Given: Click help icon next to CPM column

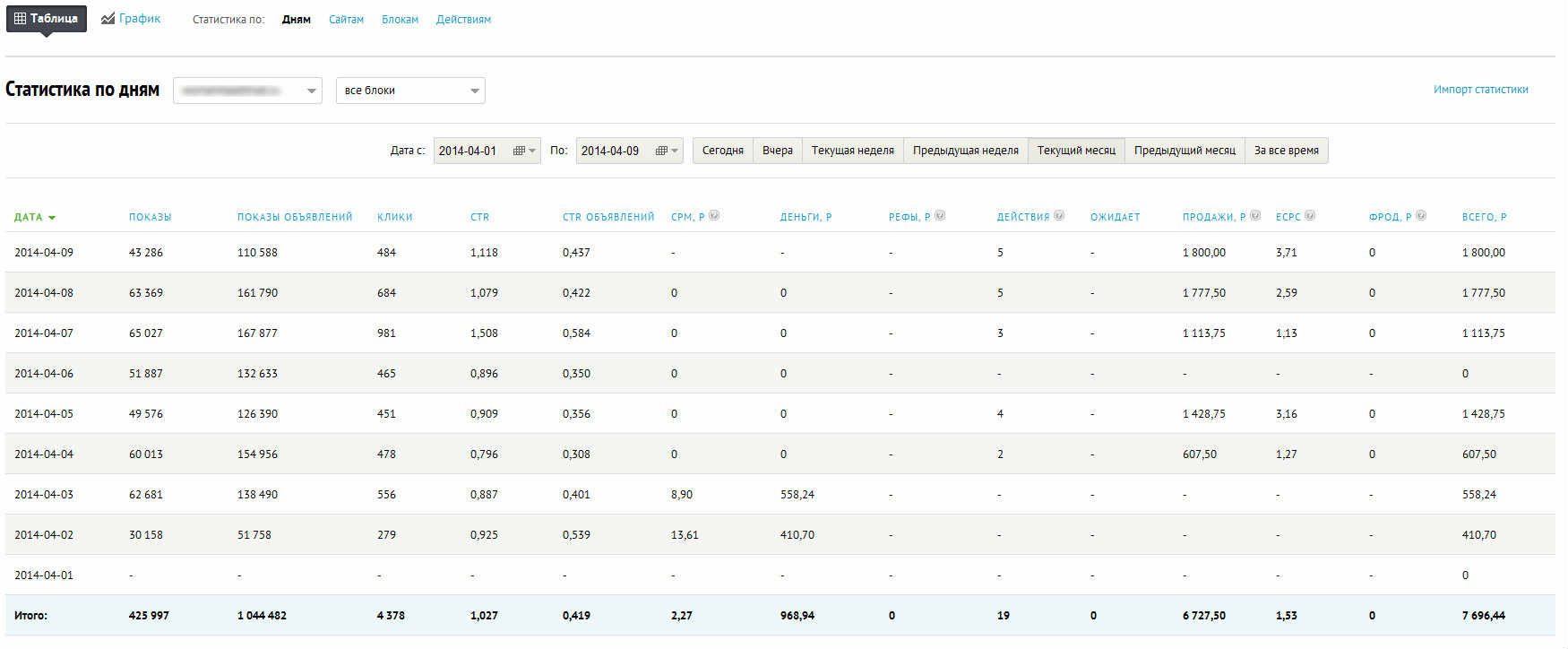Looking at the screenshot, I should [714, 216].
